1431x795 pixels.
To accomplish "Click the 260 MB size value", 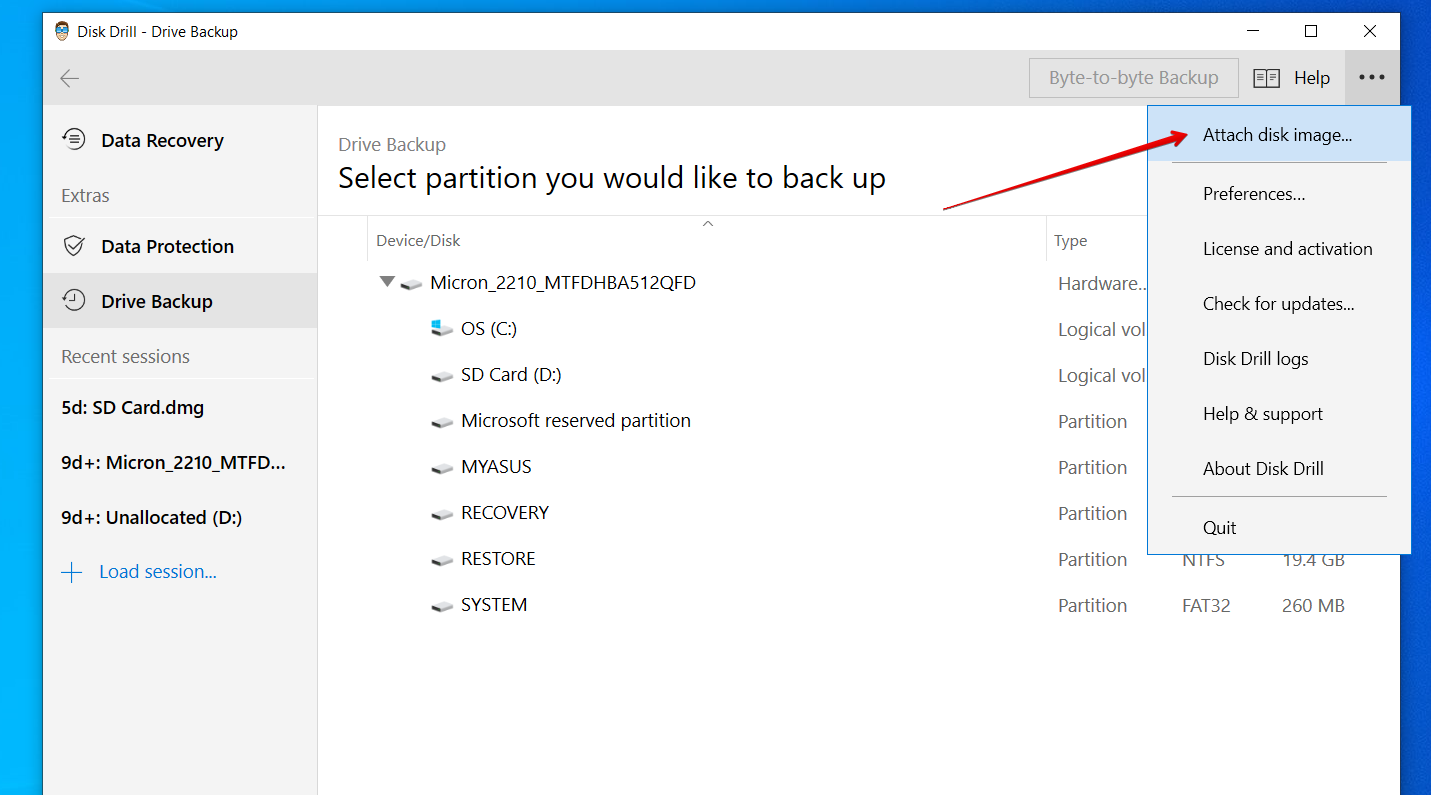I will click(x=1313, y=606).
